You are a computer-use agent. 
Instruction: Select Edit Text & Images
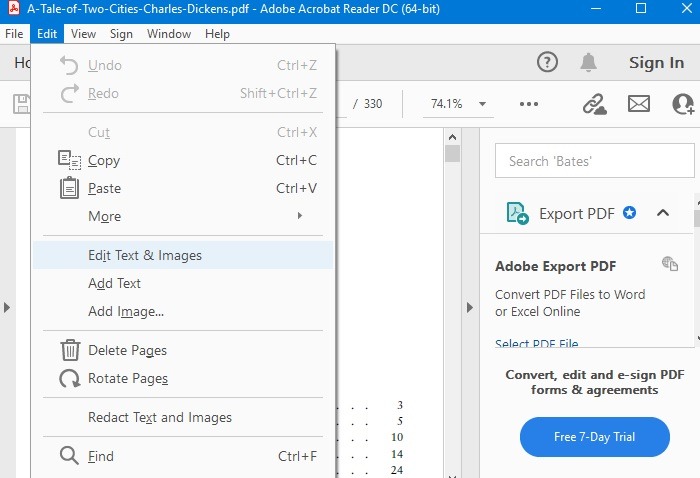click(183, 255)
